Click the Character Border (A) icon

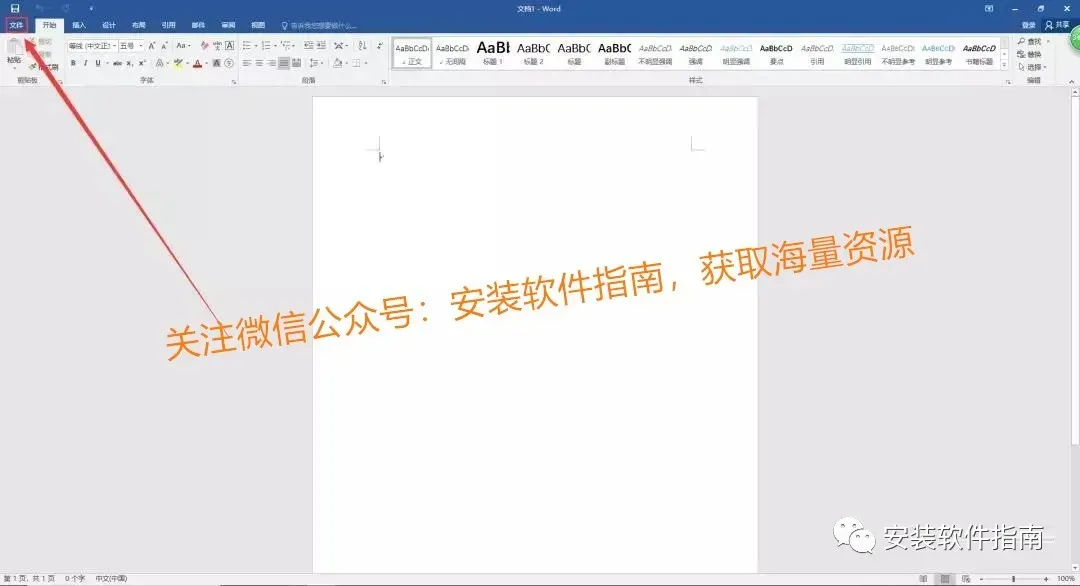coord(229,45)
